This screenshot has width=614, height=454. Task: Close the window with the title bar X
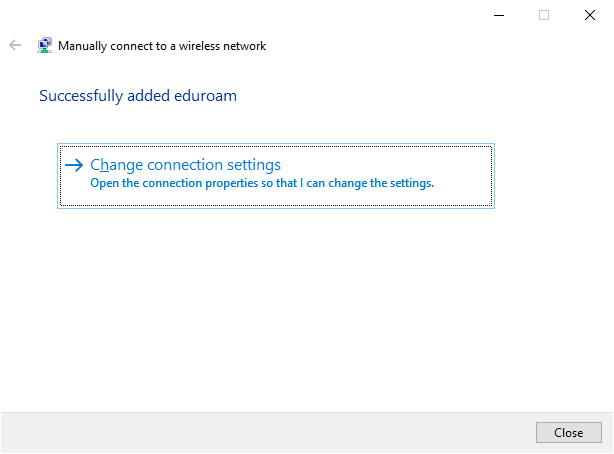click(x=590, y=15)
